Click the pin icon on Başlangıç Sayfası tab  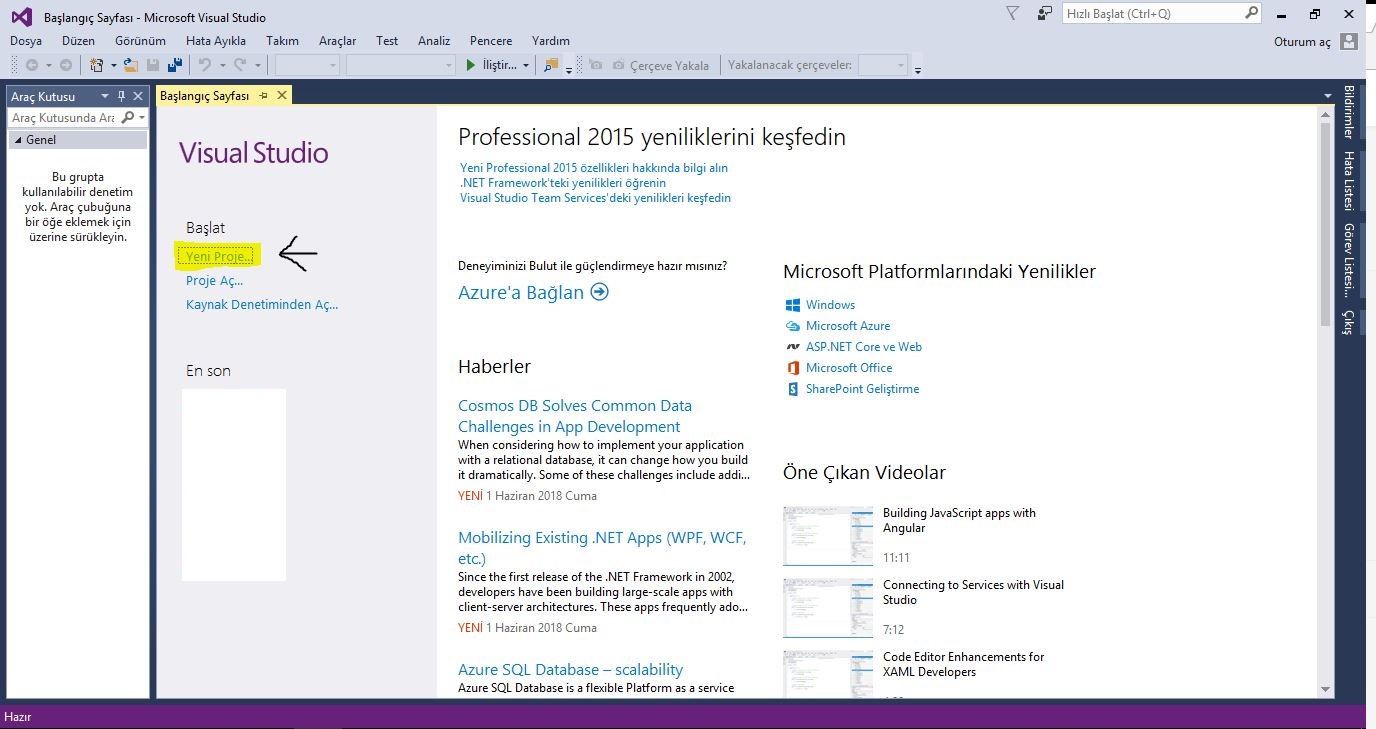[264, 95]
